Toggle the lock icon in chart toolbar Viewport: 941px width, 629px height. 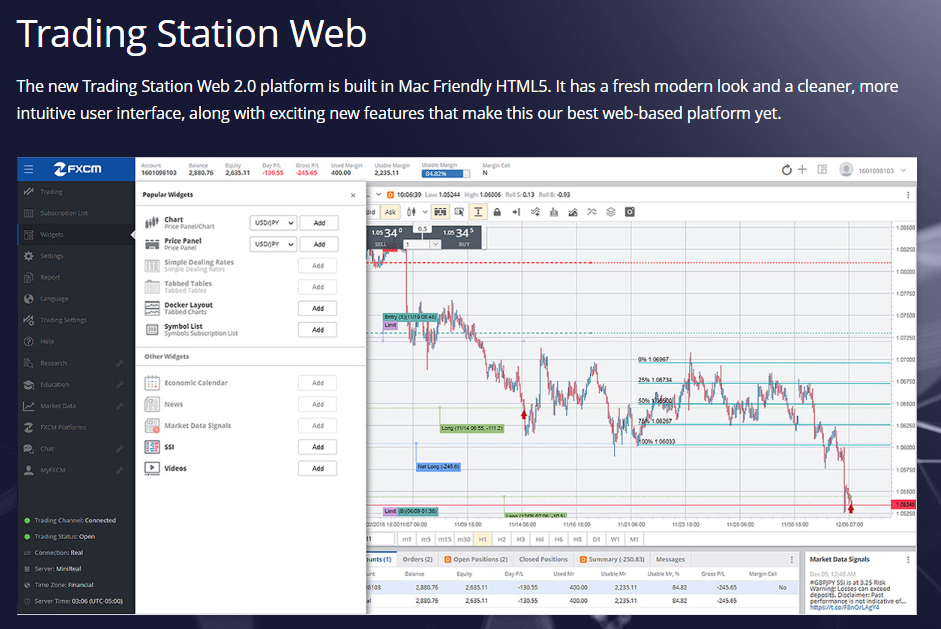[497, 212]
